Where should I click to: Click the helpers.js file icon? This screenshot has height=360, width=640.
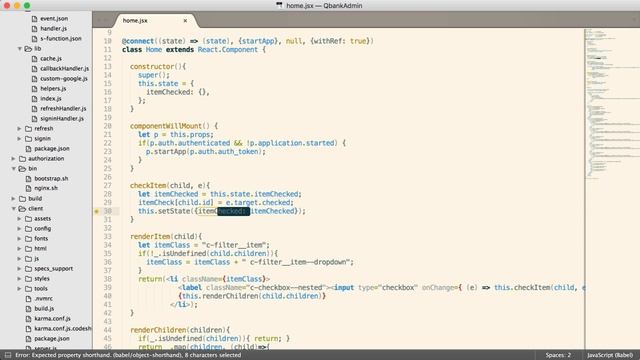coord(34,89)
